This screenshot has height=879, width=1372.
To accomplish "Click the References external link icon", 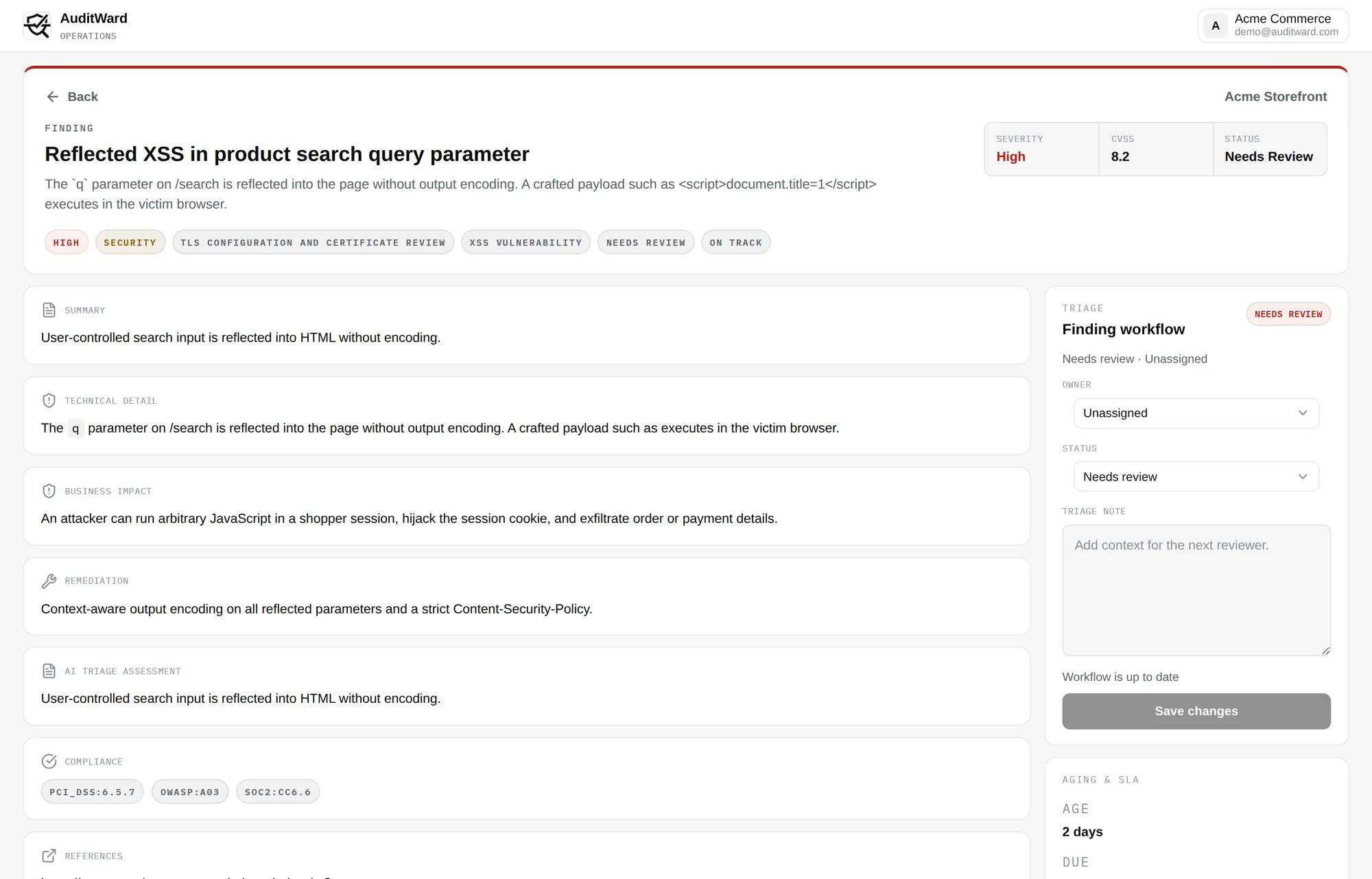I will coord(49,856).
